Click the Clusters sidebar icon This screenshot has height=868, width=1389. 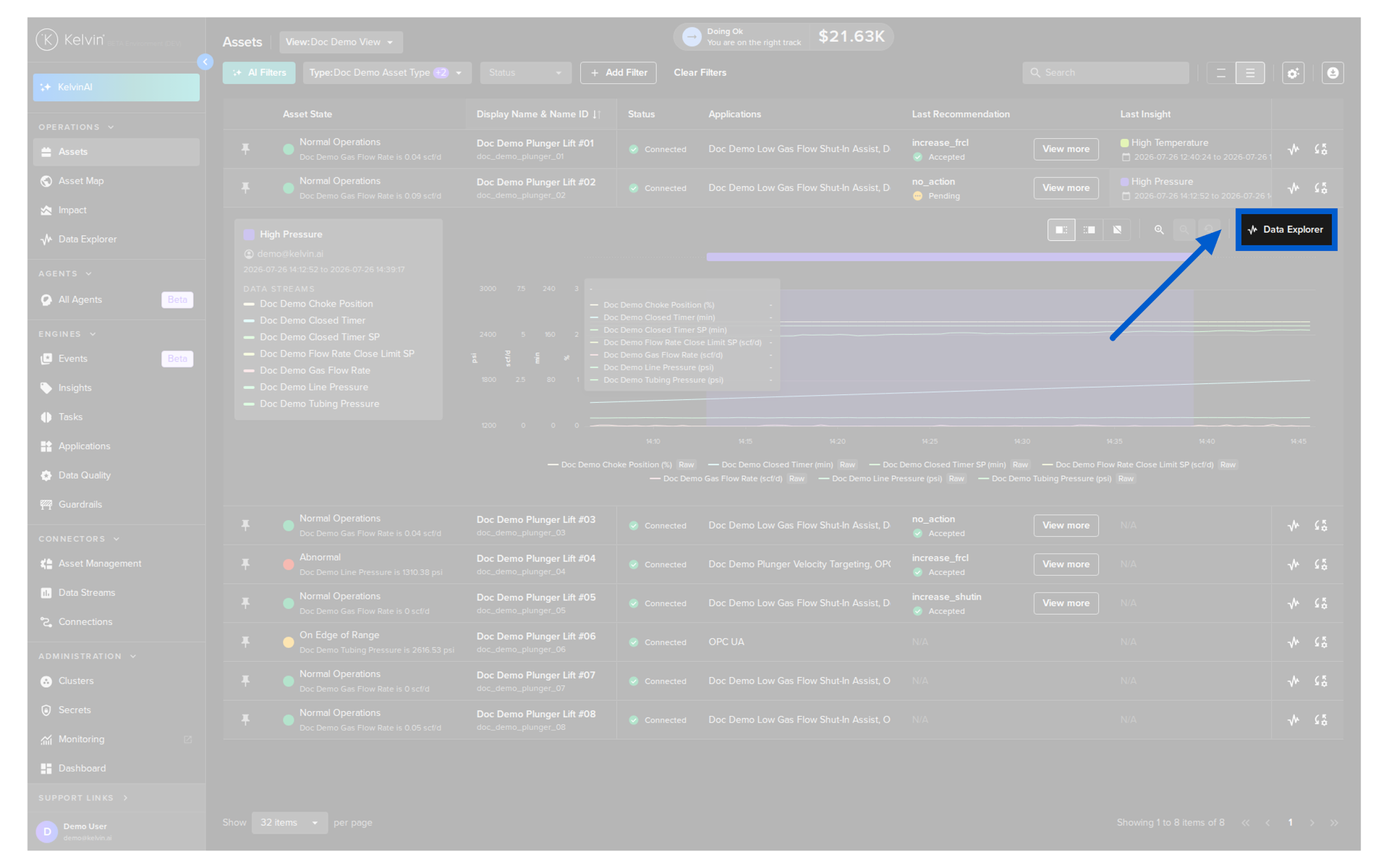[x=46, y=681]
